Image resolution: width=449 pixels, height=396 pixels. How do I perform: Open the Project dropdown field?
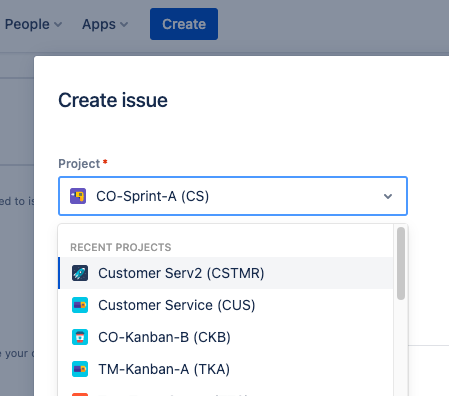[233, 196]
